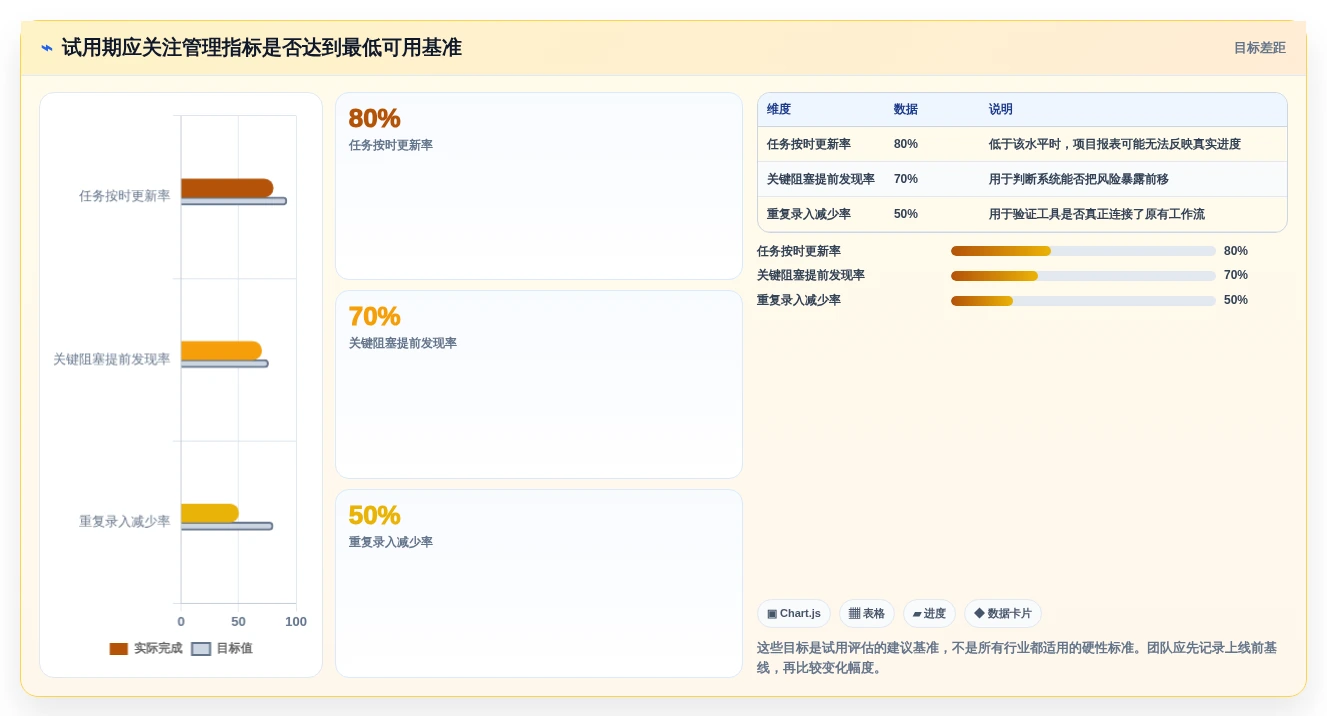This screenshot has width=1327, height=716.
Task: Click table value 80% in 数据 column
Action: [906, 144]
